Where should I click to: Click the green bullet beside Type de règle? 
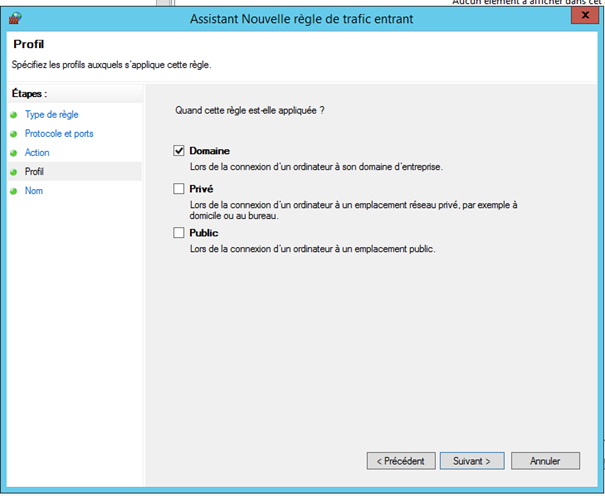[14, 115]
